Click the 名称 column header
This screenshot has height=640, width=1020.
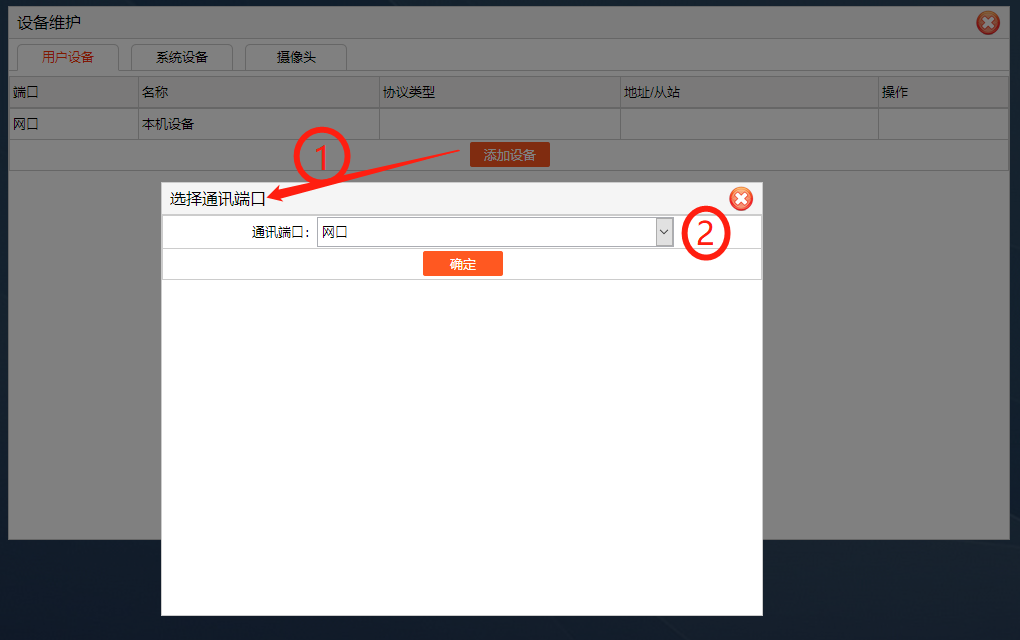pyautogui.click(x=155, y=92)
